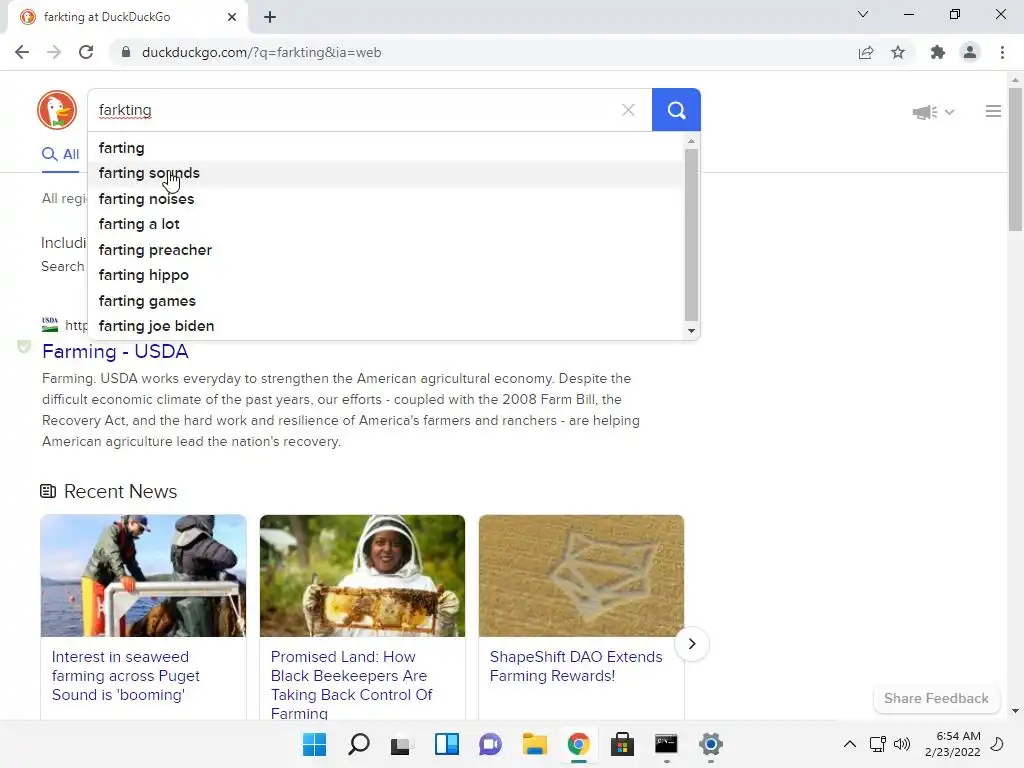Open the clock showing 6:54 AM
This screenshot has height=768, width=1024.
(x=953, y=744)
